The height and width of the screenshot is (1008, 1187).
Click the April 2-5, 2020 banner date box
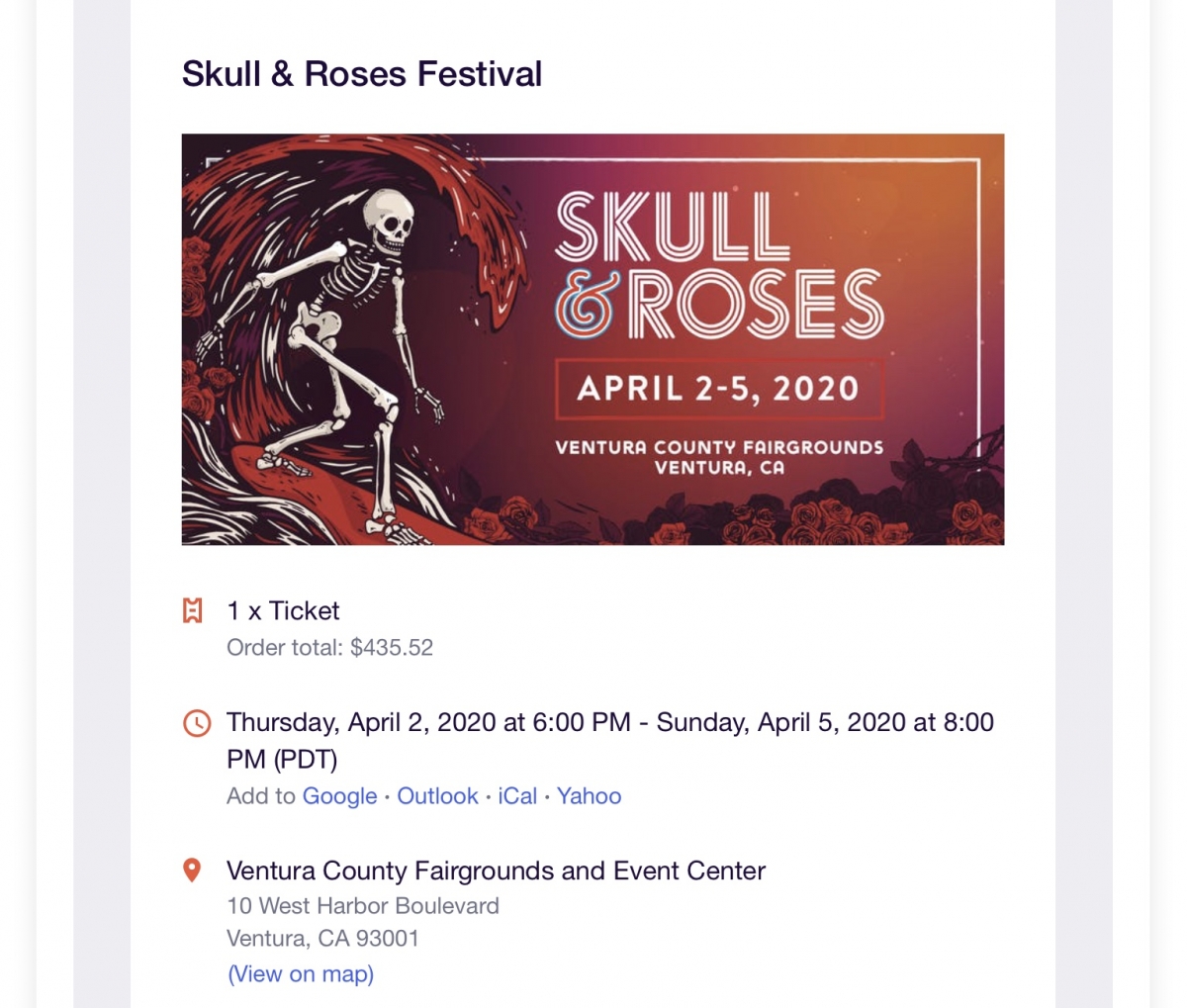[719, 389]
